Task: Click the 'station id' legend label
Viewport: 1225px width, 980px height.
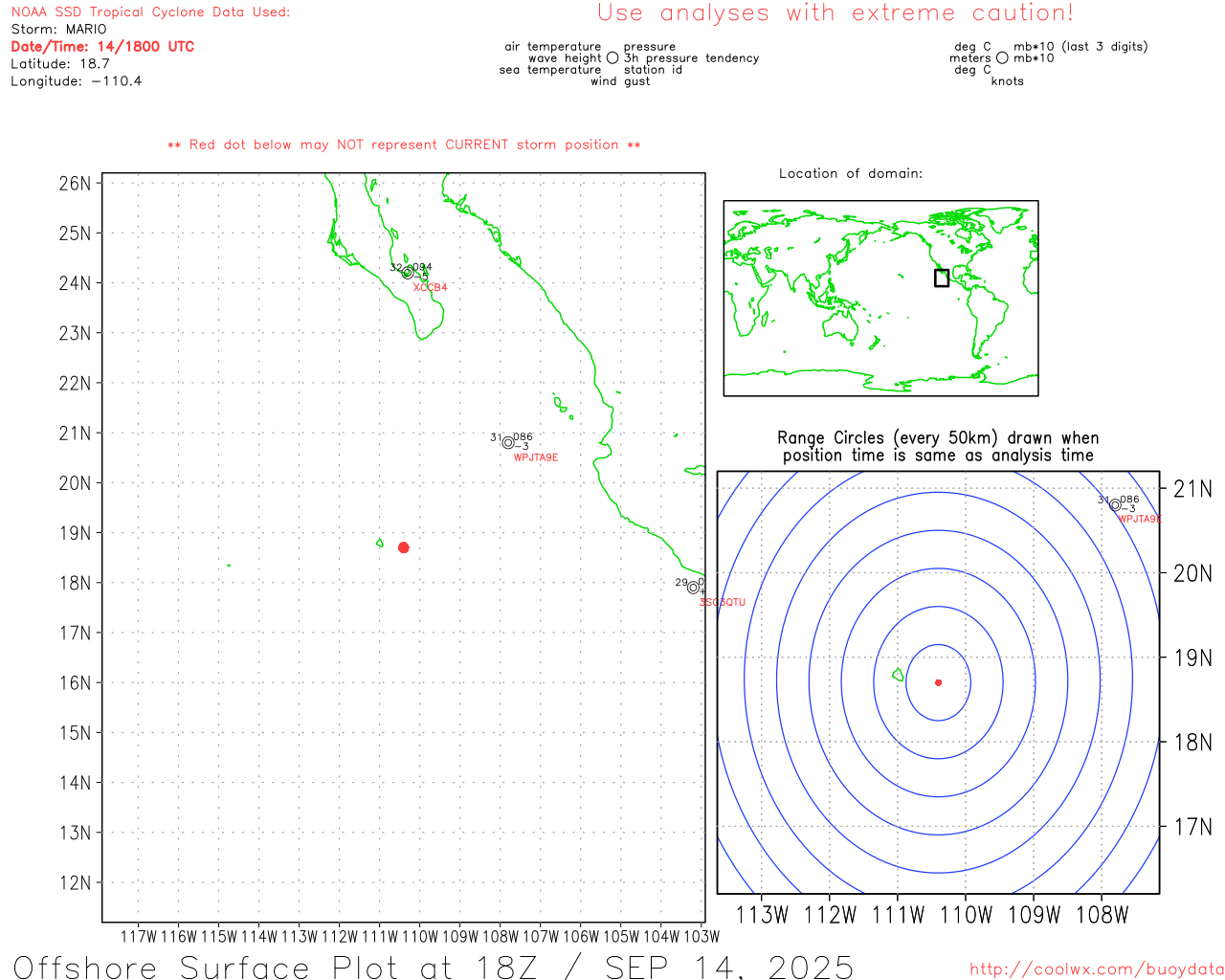Action: click(653, 70)
